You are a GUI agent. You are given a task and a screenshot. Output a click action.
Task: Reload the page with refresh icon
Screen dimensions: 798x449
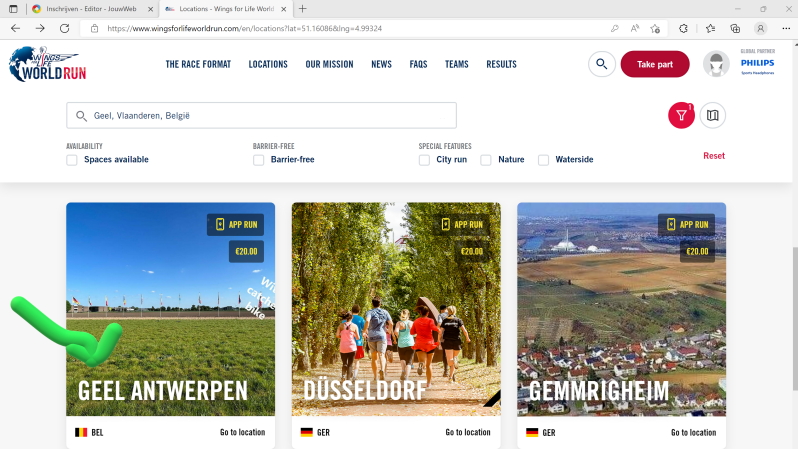[64, 29]
